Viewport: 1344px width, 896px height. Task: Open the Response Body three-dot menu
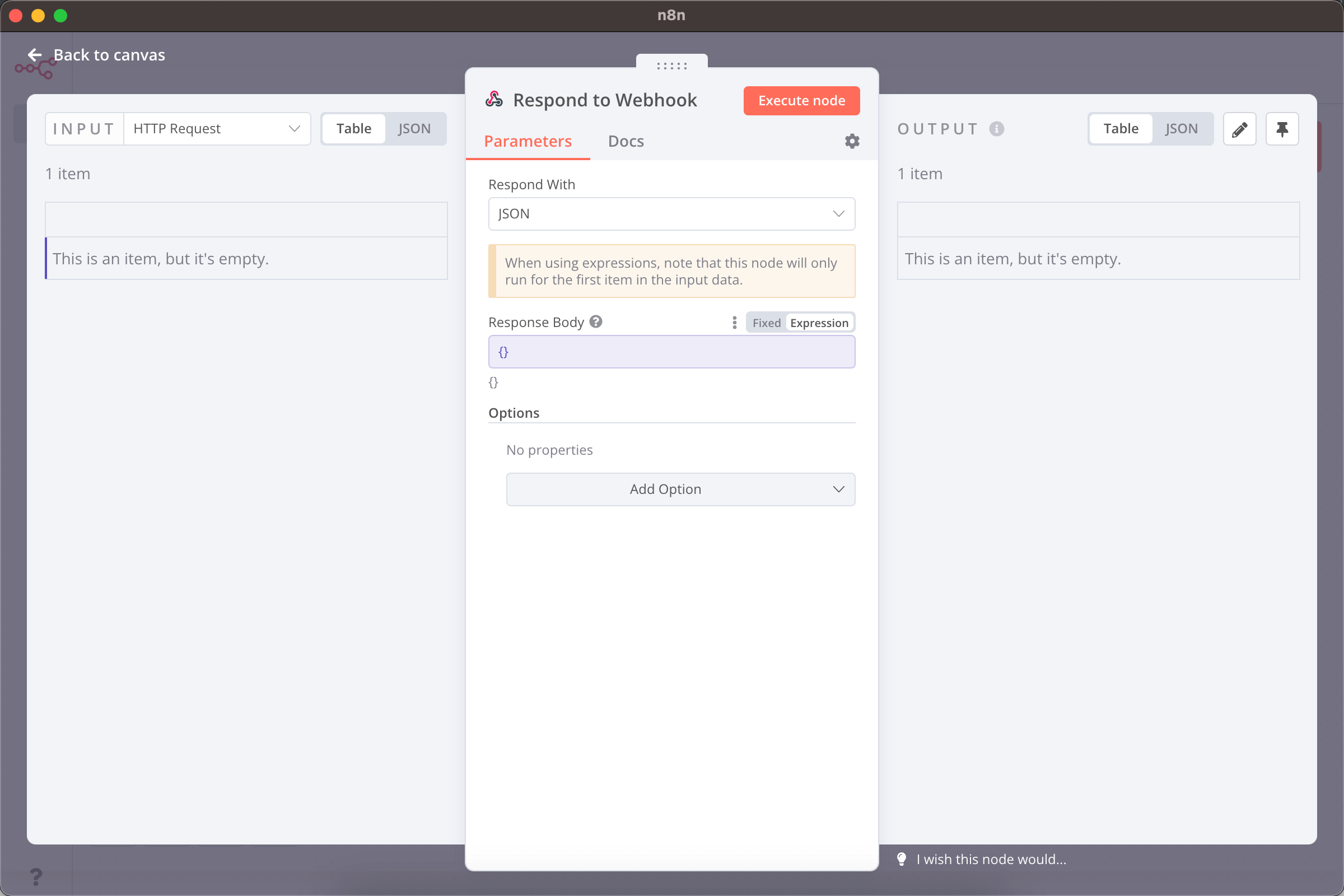[734, 323]
